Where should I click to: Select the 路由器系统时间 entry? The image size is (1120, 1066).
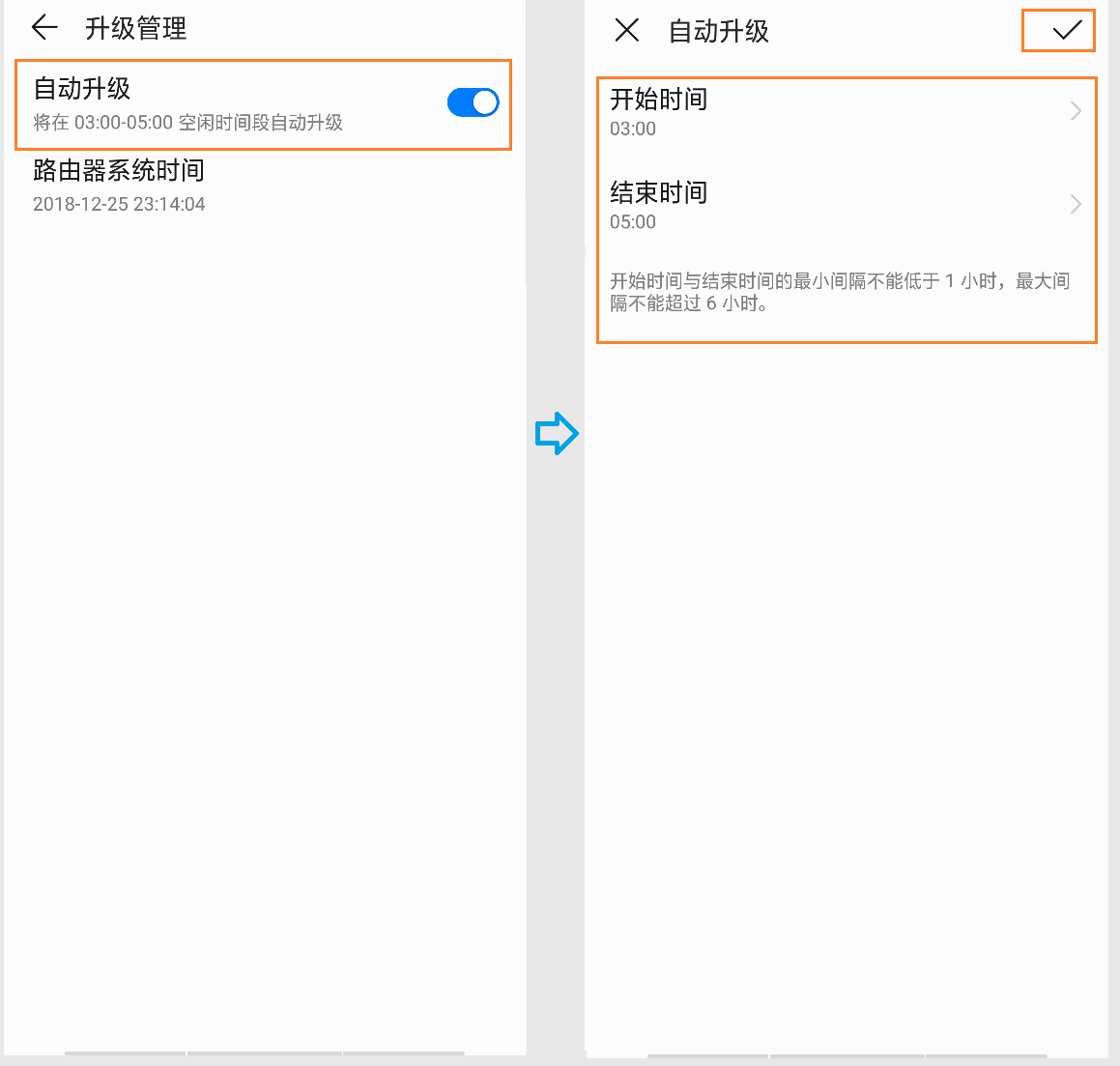(119, 171)
